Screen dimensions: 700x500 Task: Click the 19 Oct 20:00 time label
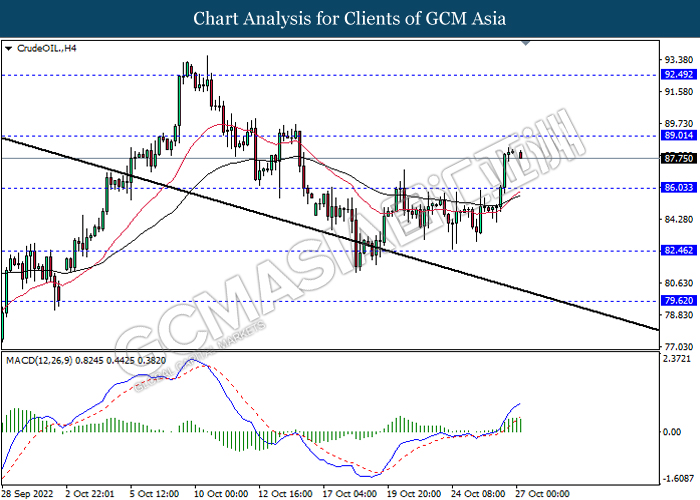414,494
